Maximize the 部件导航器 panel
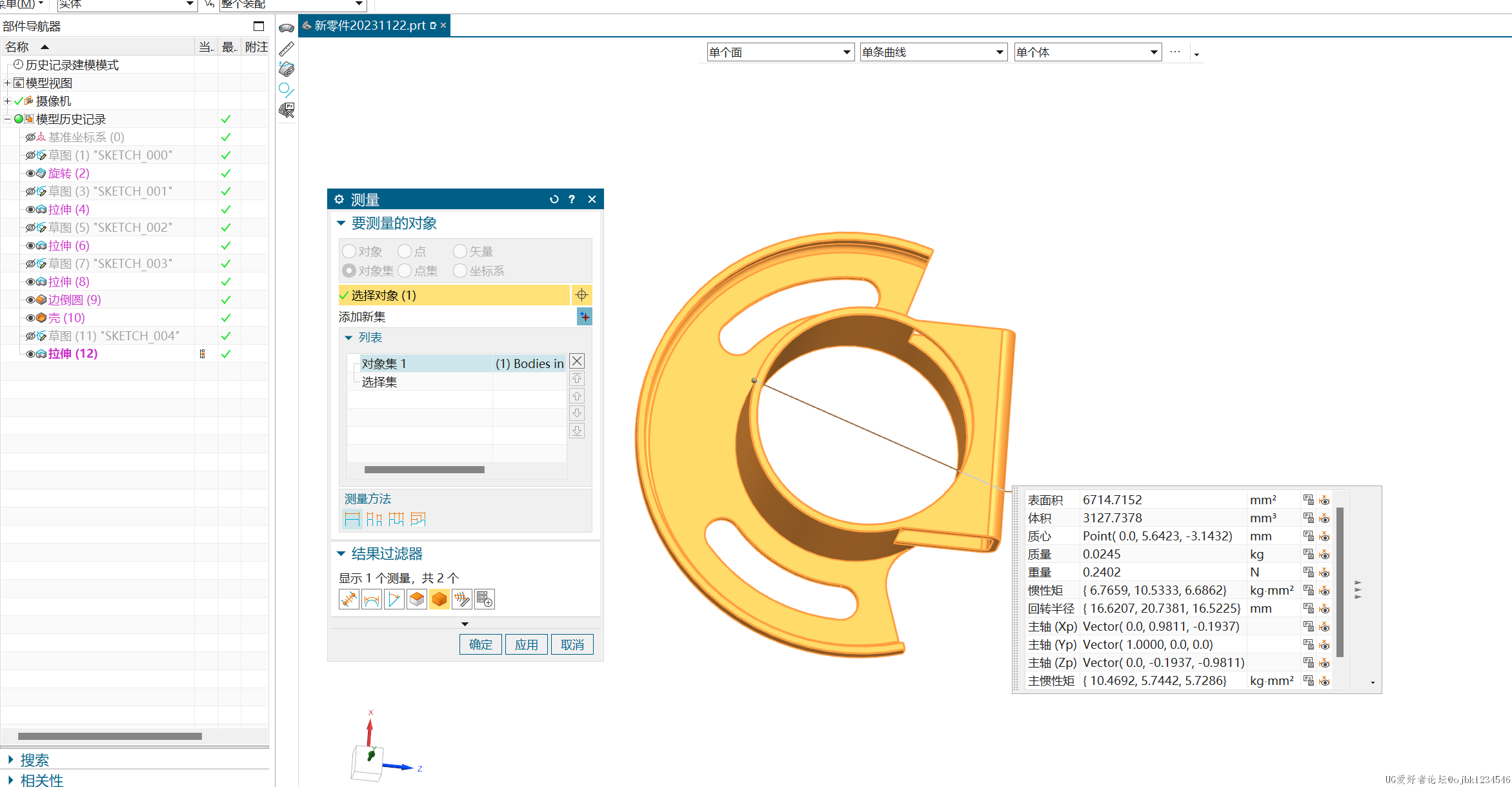The image size is (1512, 787). pos(259,26)
